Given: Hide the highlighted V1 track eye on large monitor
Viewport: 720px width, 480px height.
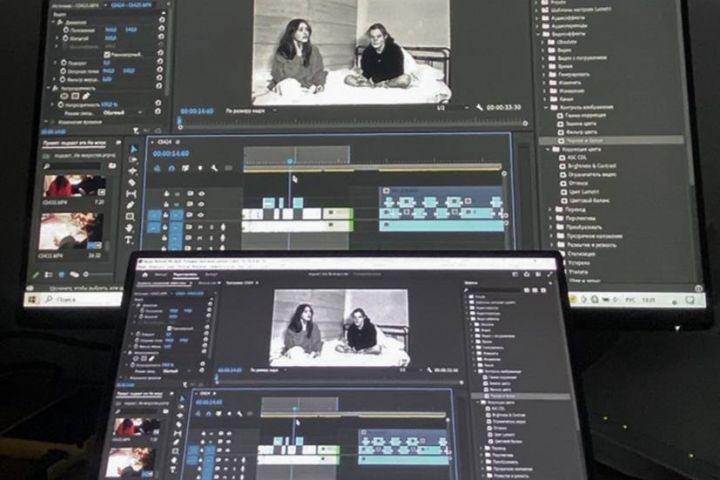Looking at the screenshot, I should 201,215.
